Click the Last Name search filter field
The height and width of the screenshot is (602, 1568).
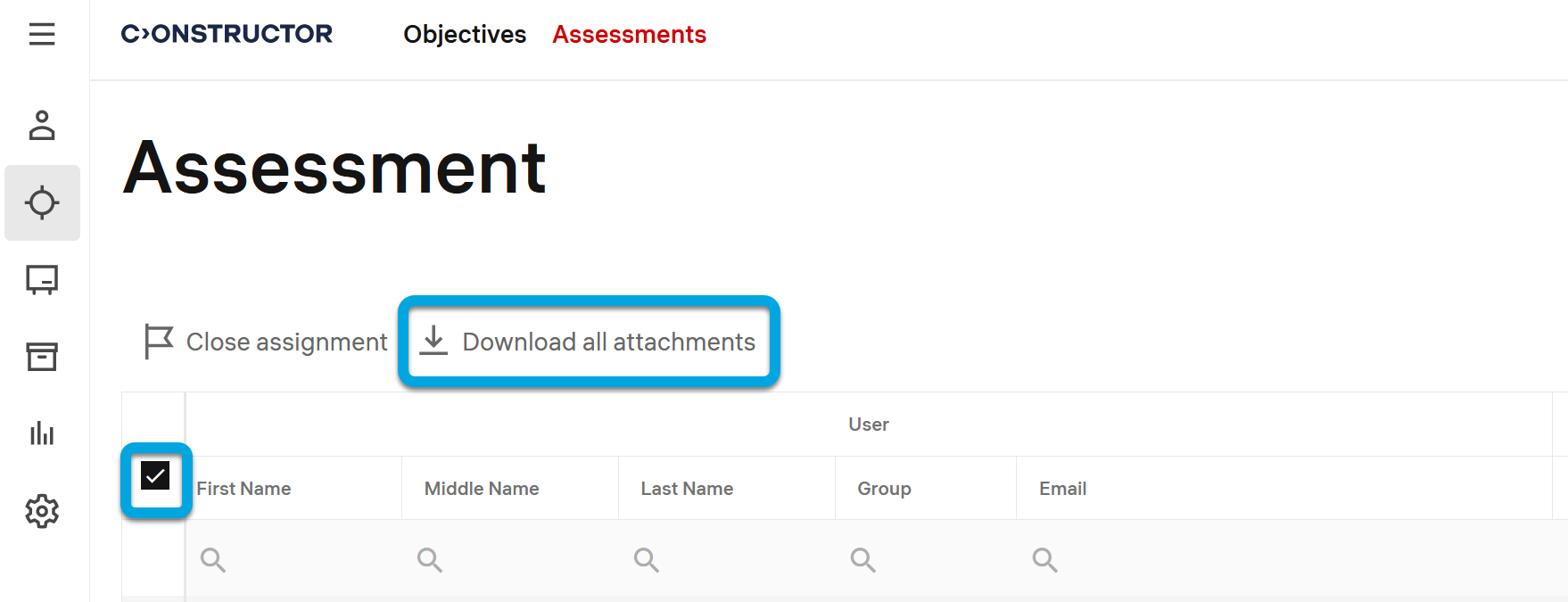727,560
